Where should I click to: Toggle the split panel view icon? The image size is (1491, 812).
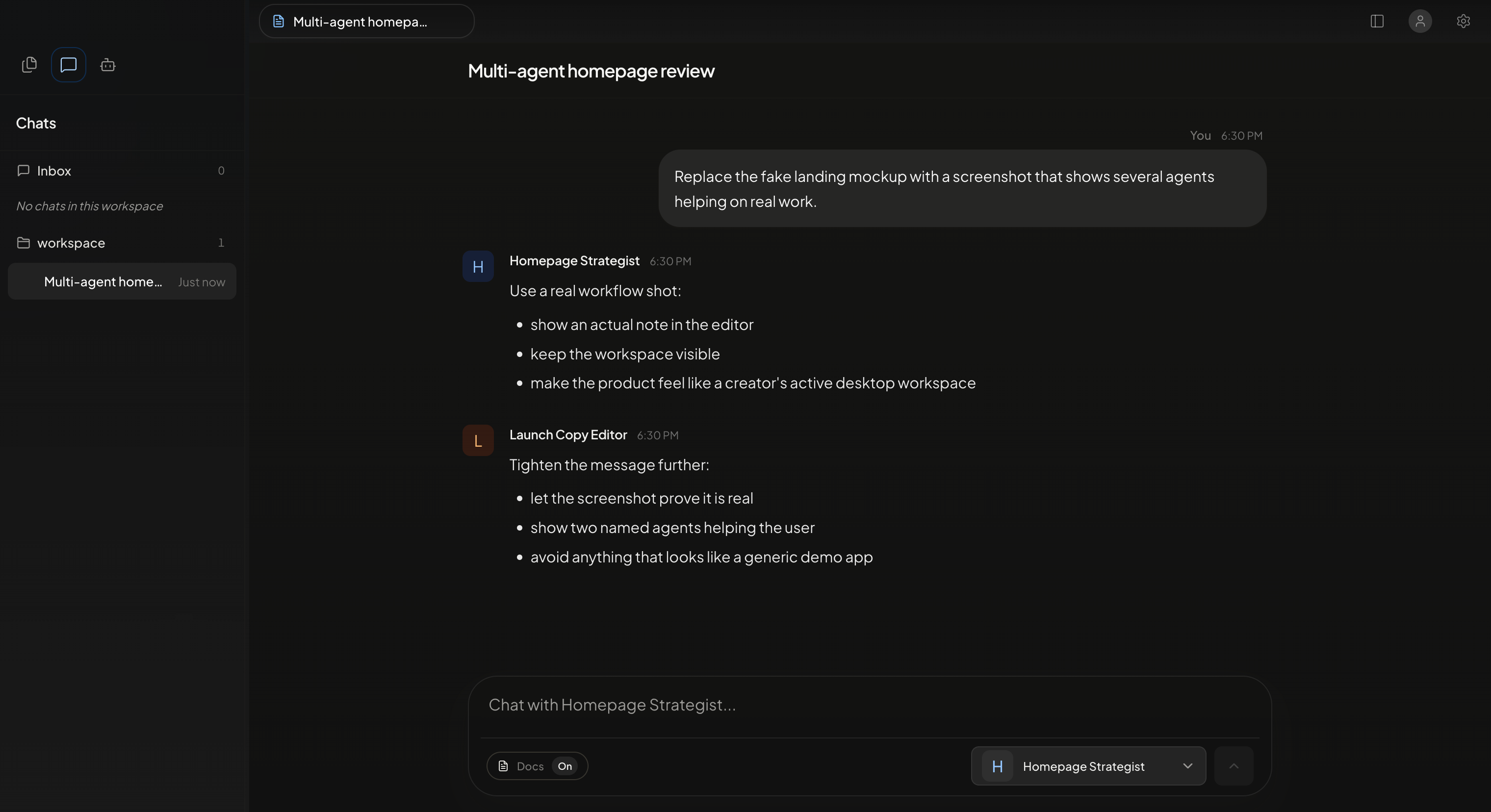tap(1376, 22)
